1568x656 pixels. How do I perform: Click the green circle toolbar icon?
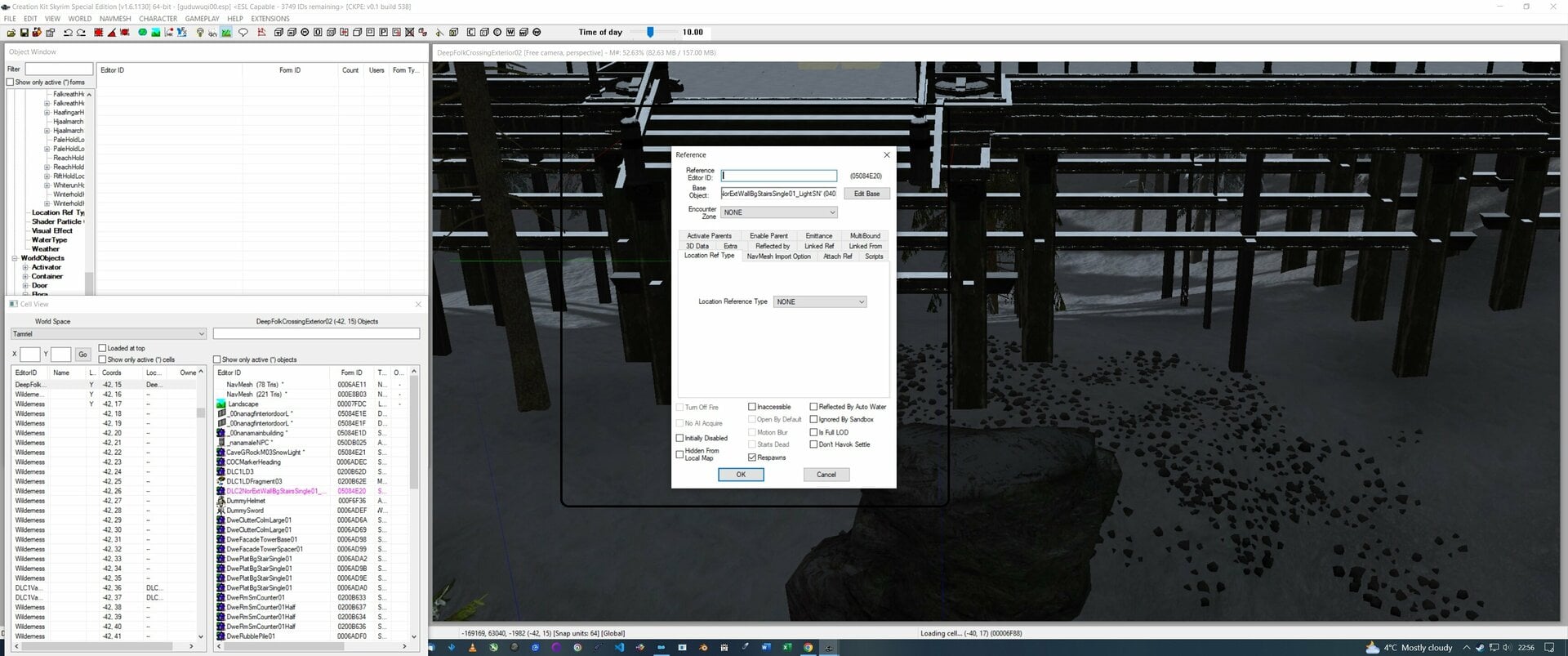[x=142, y=33]
